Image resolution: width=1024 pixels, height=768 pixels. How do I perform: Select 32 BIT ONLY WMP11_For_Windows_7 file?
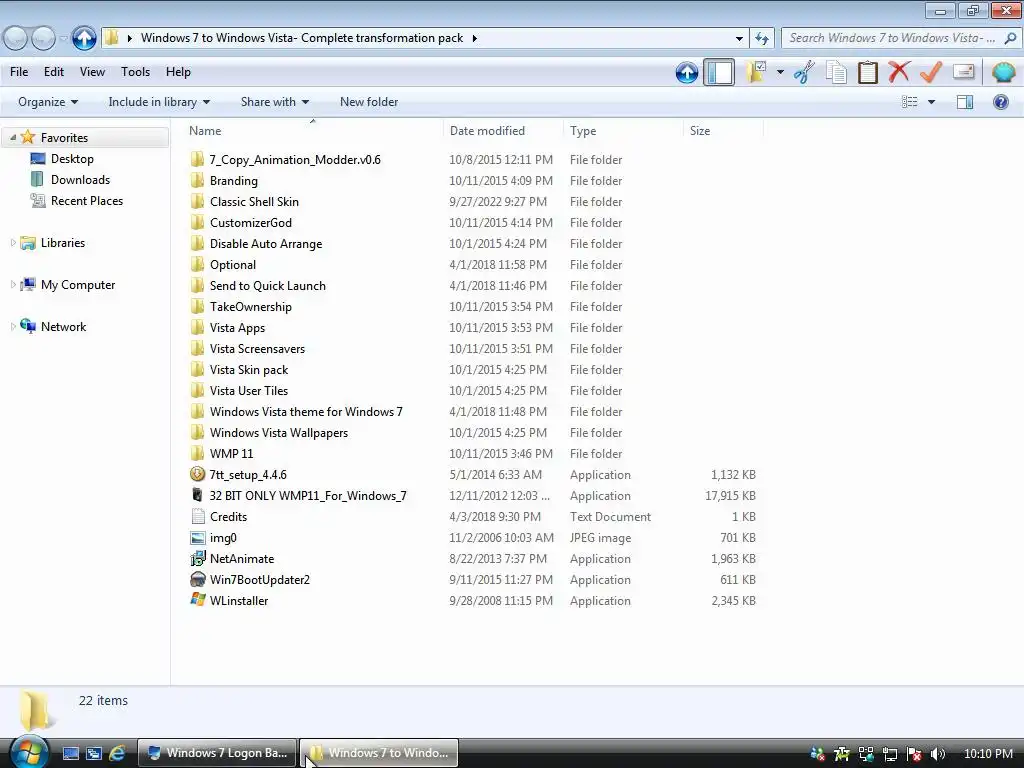[308, 496]
